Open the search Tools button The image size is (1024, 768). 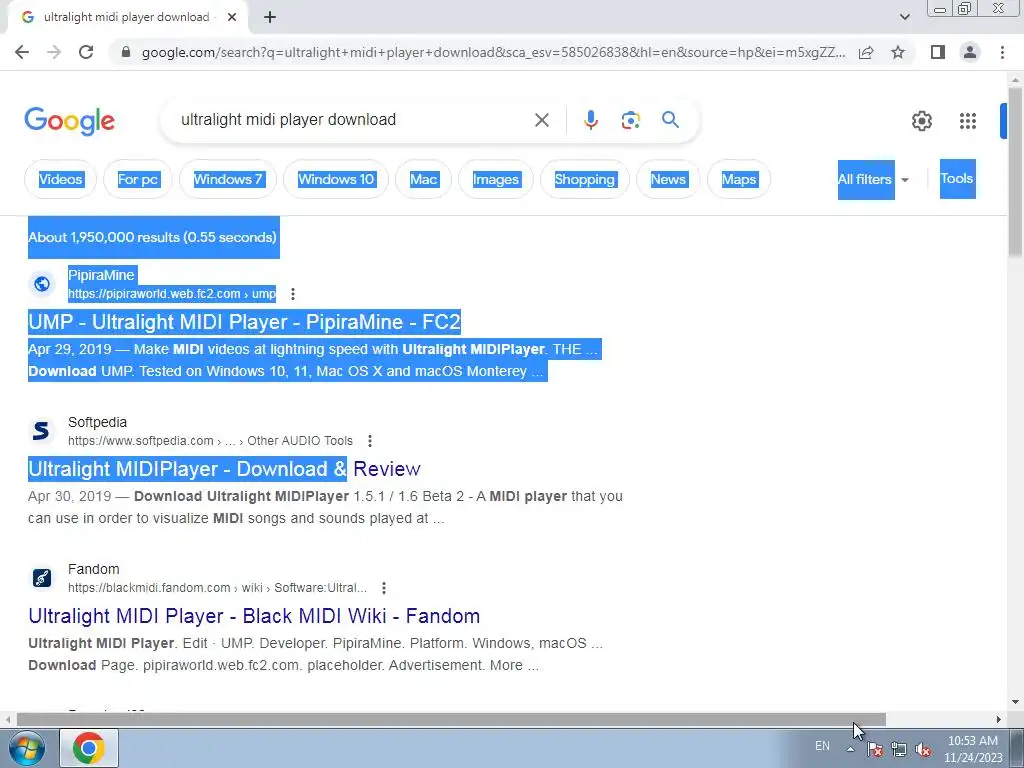957,178
